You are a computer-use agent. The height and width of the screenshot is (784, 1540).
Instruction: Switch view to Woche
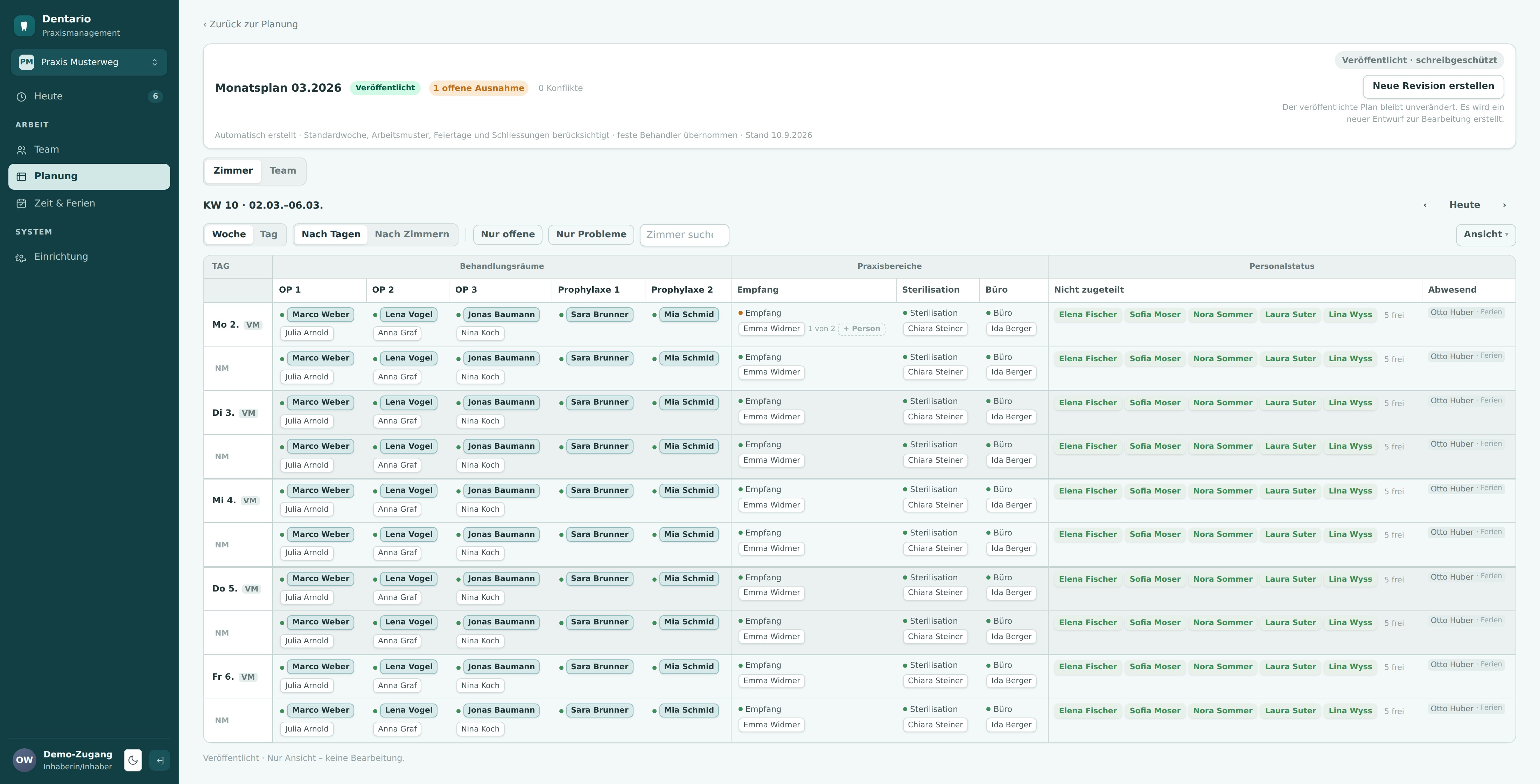point(229,234)
